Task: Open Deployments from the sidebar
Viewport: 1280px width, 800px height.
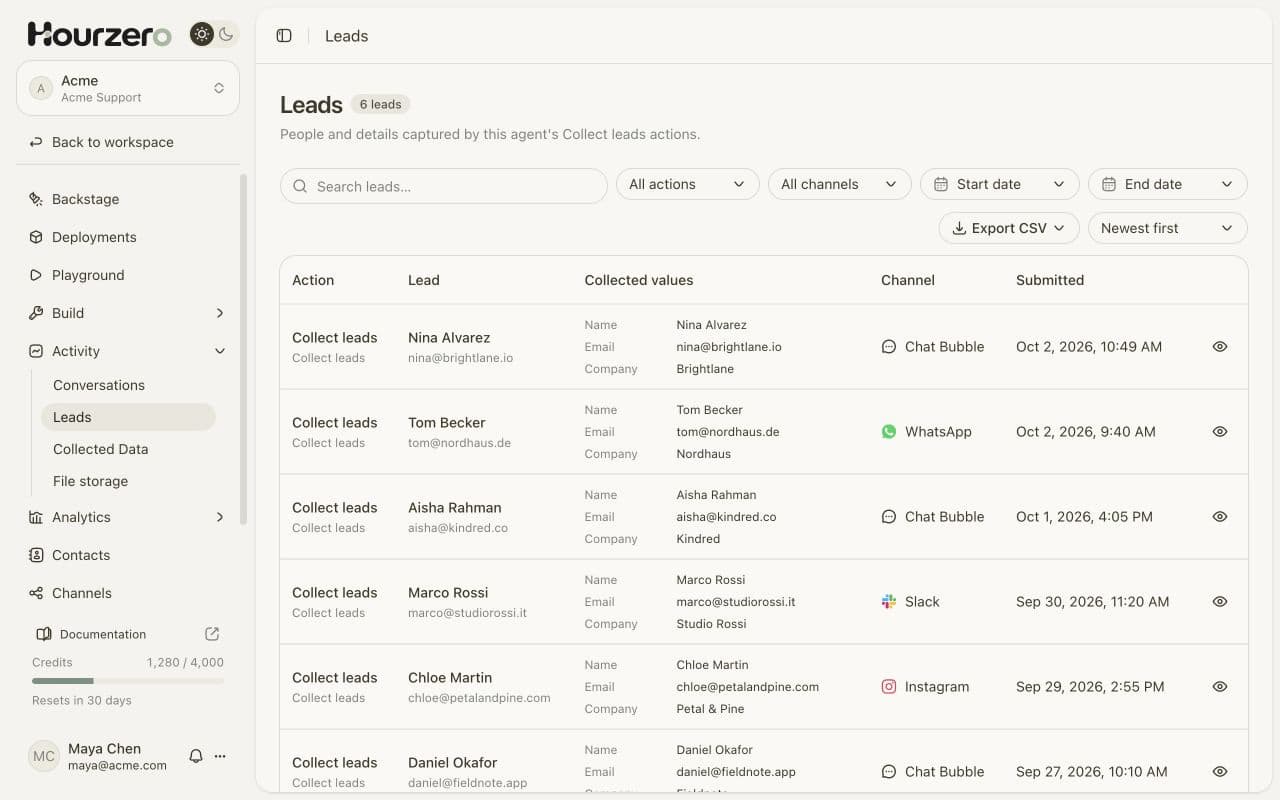Action: point(128,237)
